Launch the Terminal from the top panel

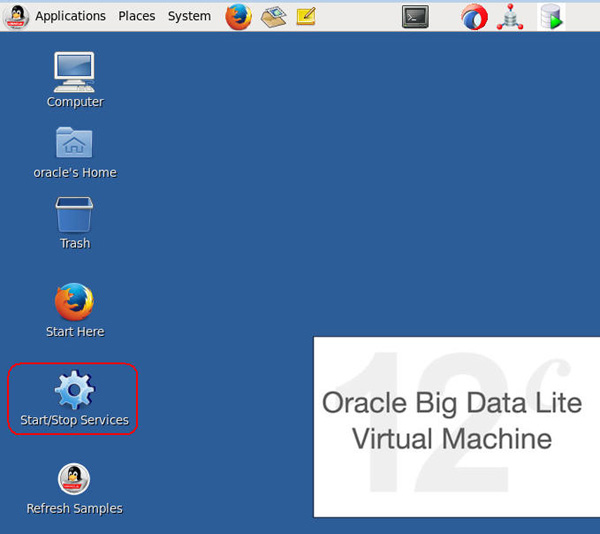tap(415, 17)
